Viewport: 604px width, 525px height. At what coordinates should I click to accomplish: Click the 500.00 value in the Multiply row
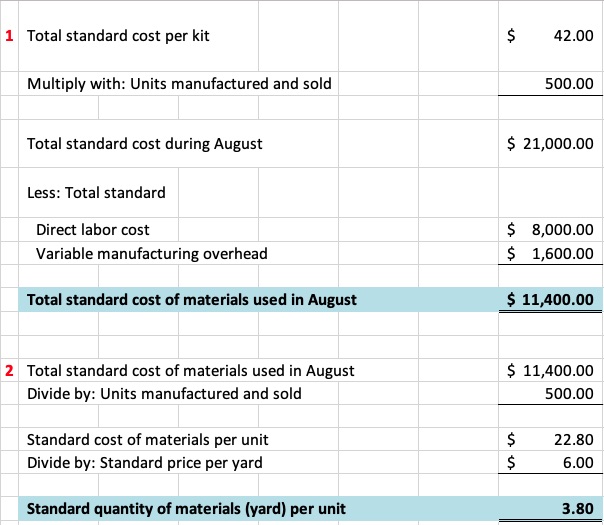coord(568,83)
